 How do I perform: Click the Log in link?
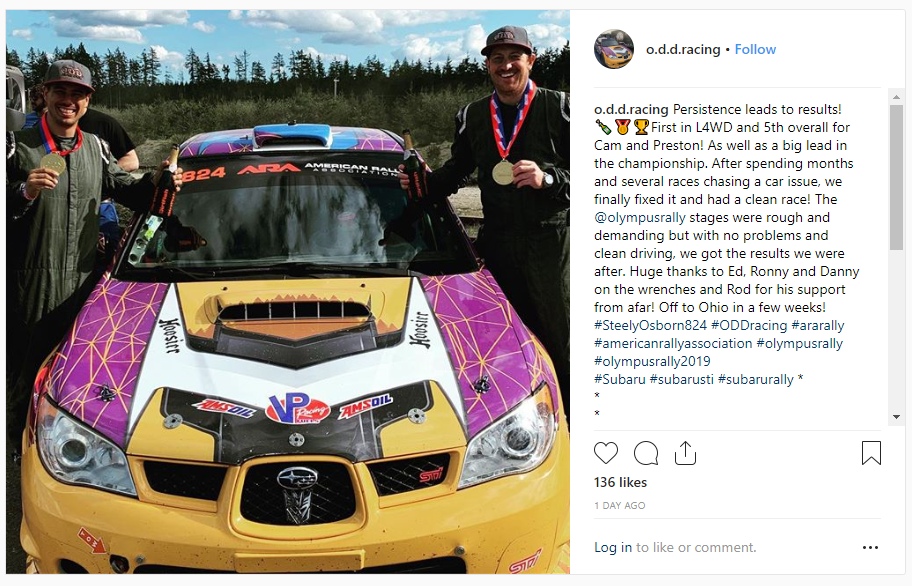point(612,547)
